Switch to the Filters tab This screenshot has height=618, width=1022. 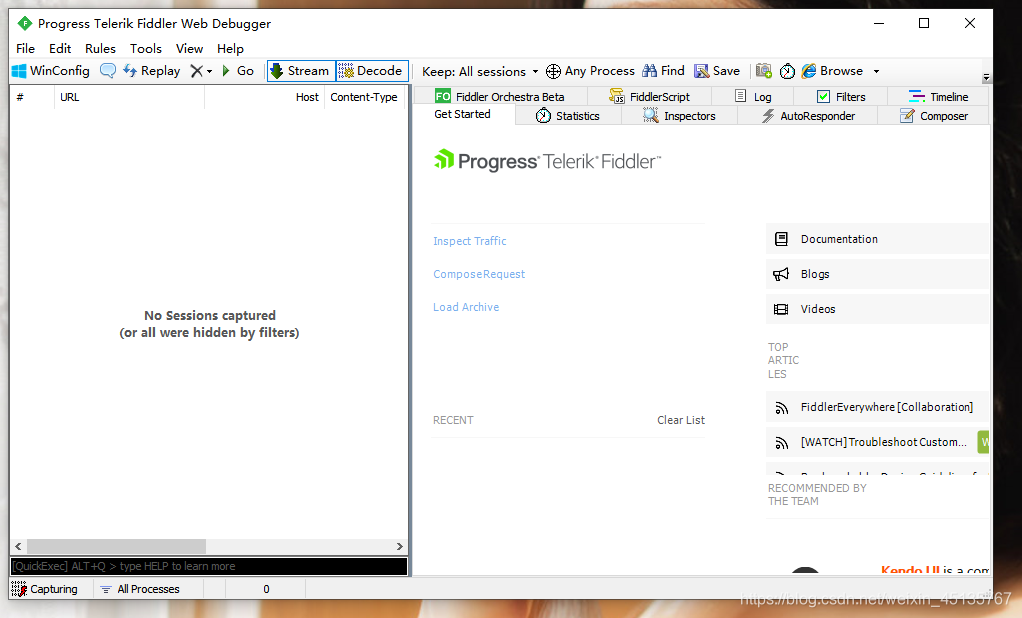click(841, 96)
